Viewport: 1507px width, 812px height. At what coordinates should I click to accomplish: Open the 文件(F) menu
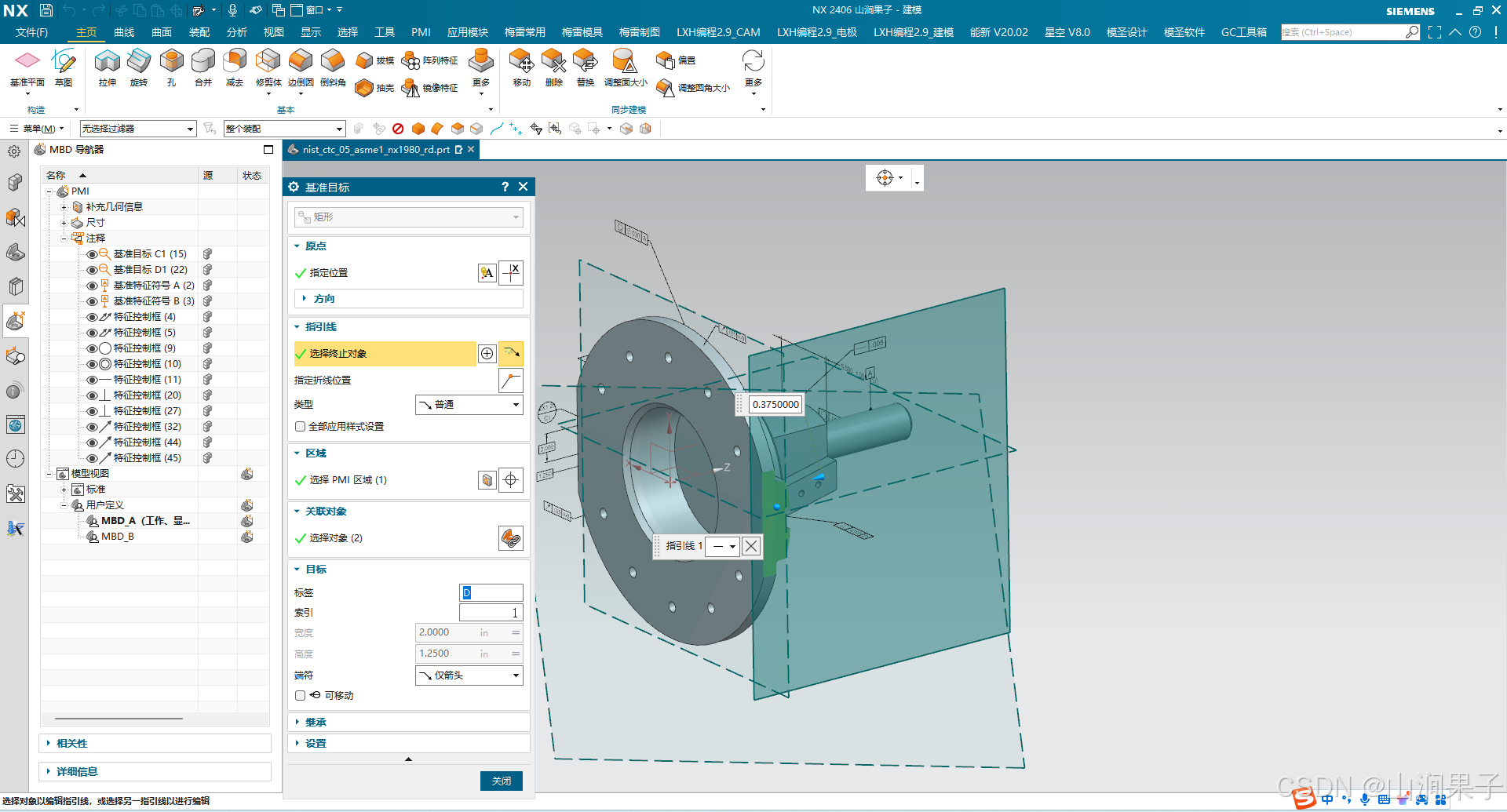[x=31, y=32]
